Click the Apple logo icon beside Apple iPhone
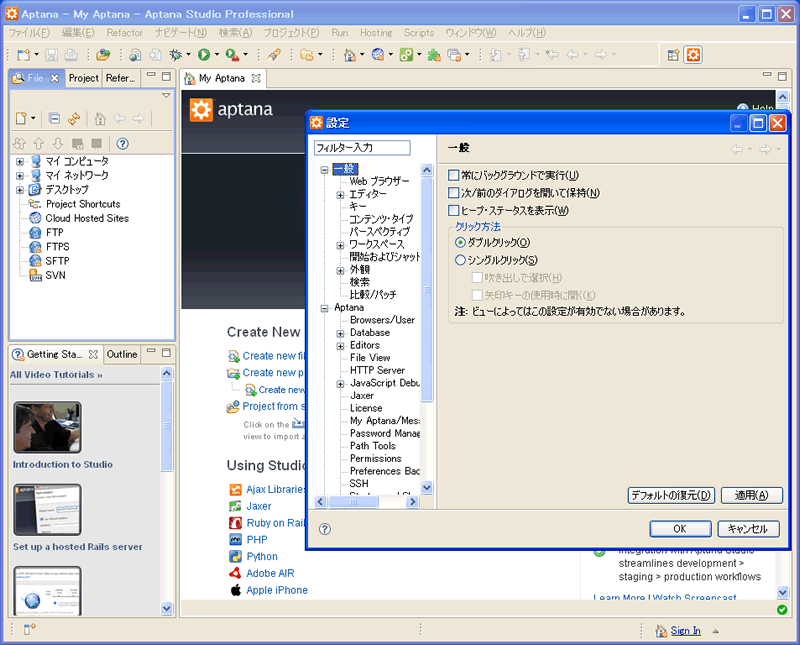 point(235,590)
